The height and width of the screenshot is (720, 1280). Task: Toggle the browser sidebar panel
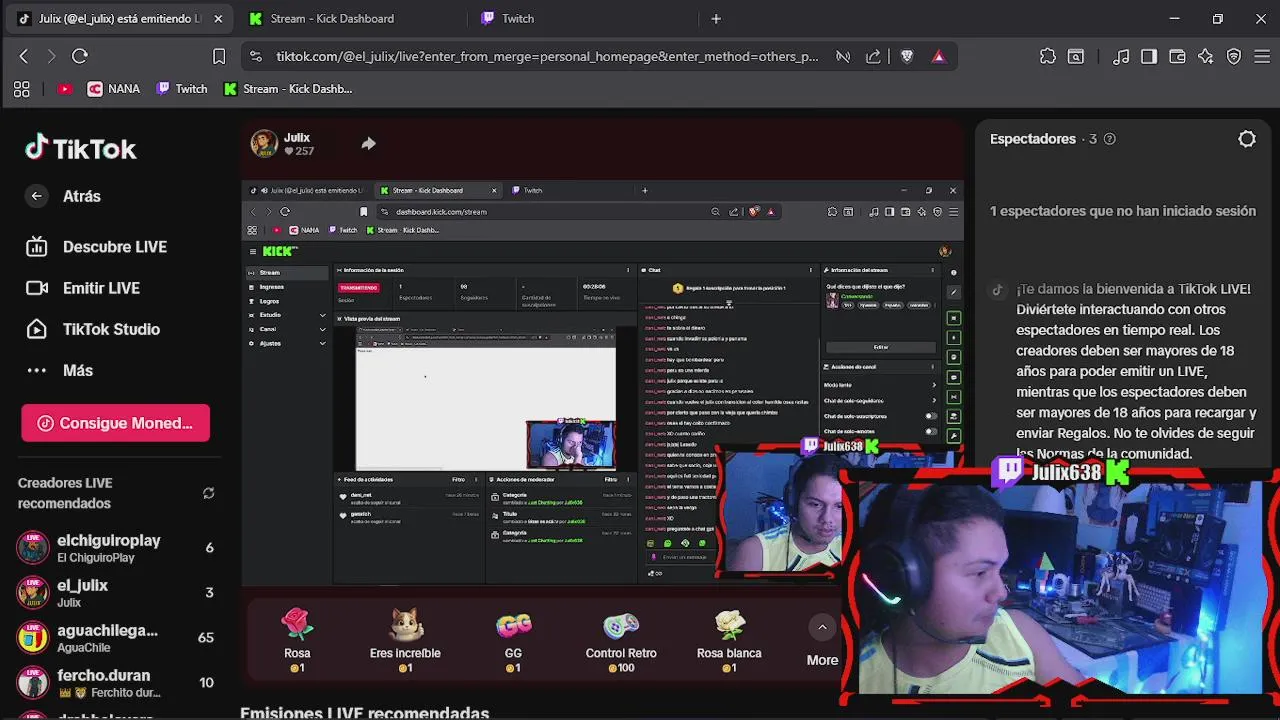[x=1149, y=57]
